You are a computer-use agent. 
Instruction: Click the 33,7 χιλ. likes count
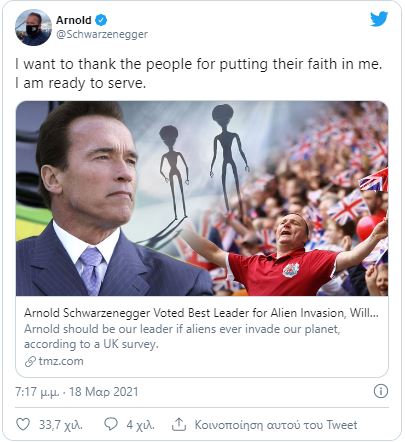point(61,425)
